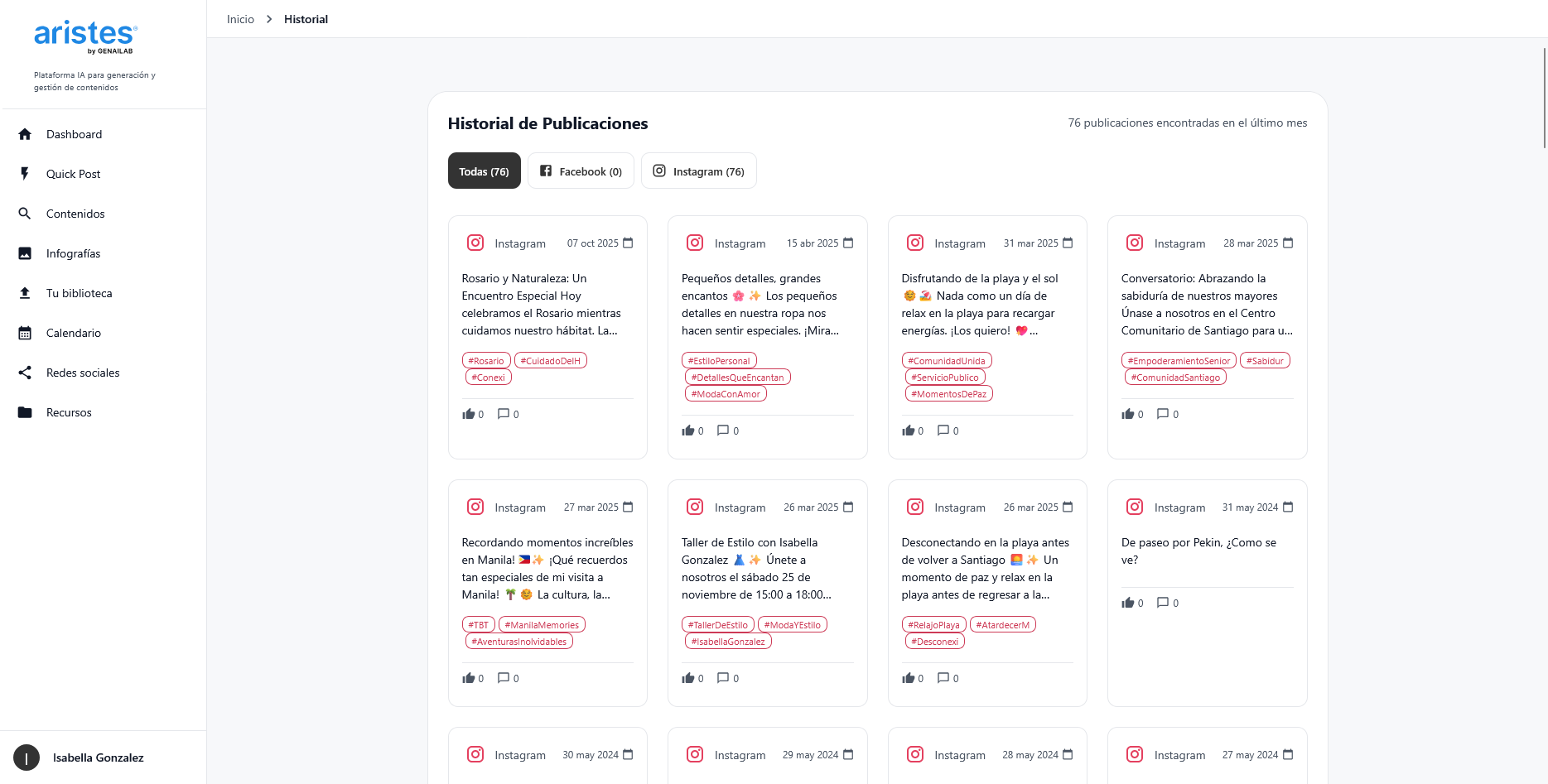Select the Todas (76) tab
This screenshot has width=1548, height=784.
coord(484,171)
